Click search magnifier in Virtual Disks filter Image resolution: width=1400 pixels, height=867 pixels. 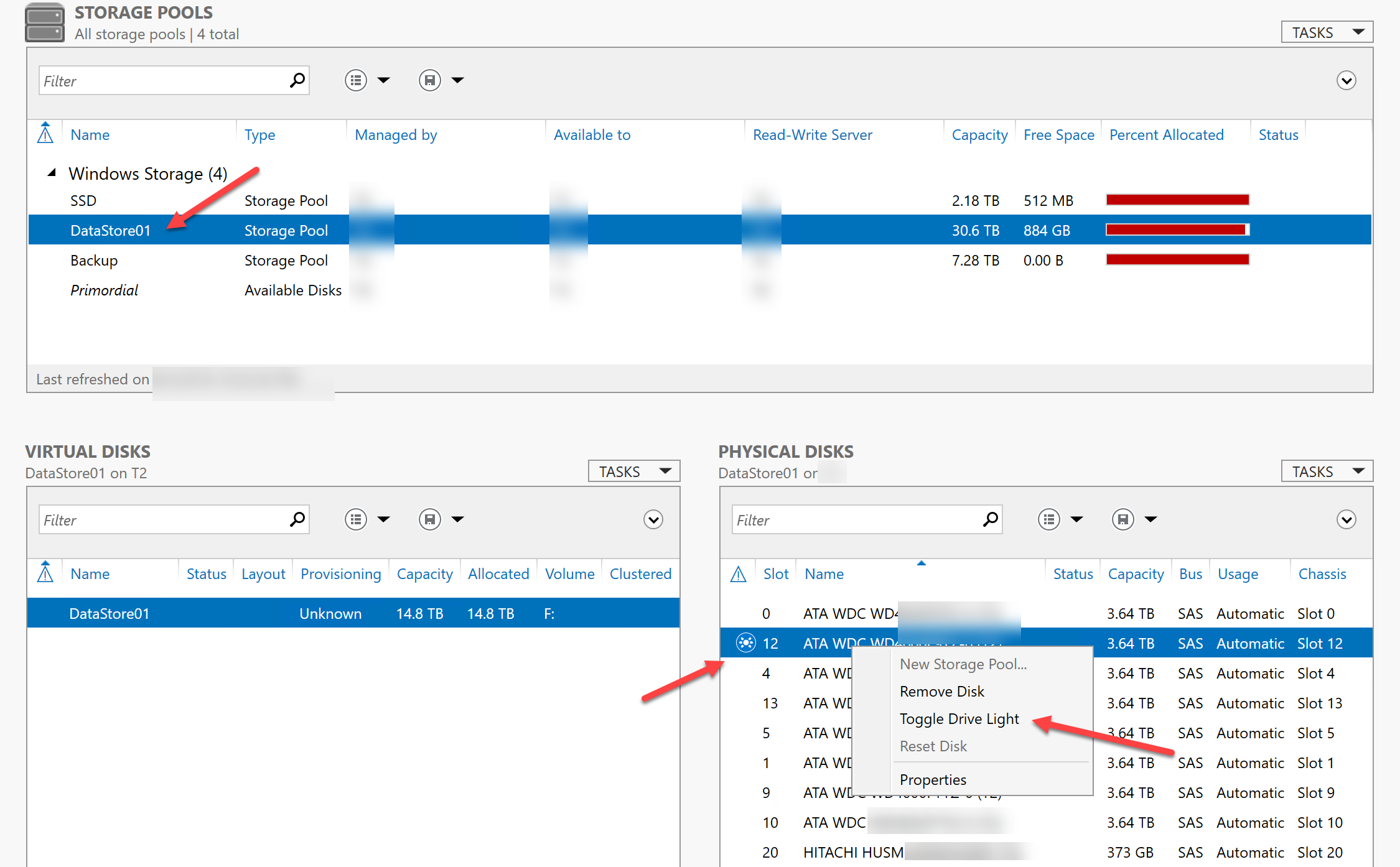tap(297, 519)
